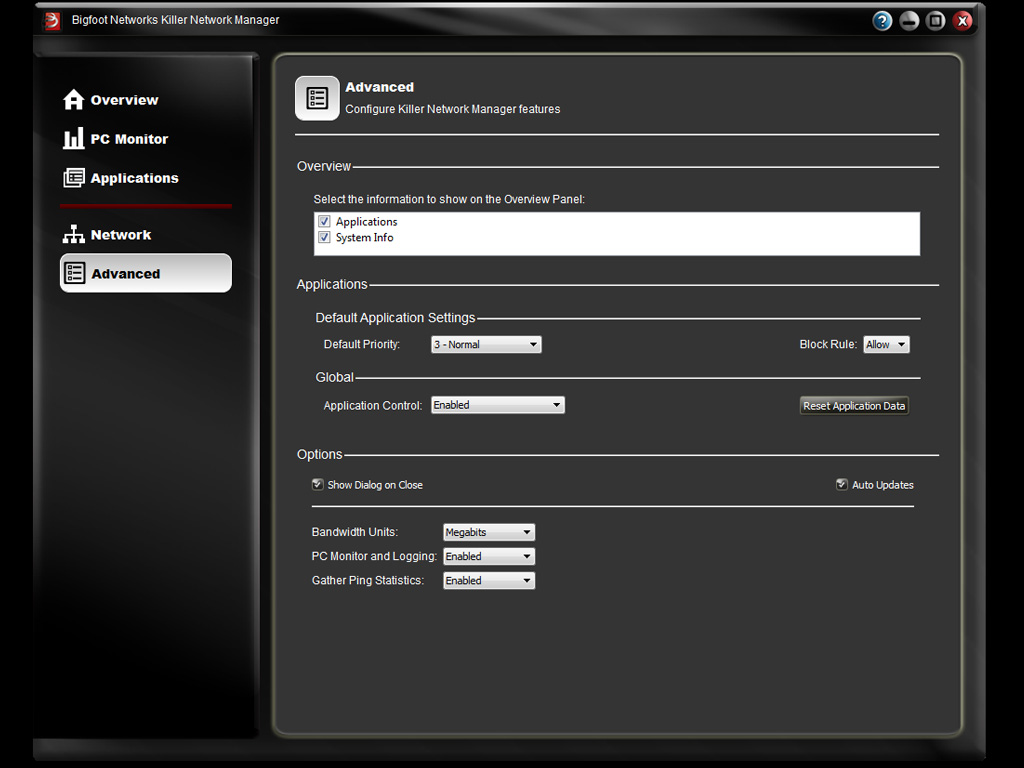Open the Overview tab label
The image size is (1024, 768).
click(x=124, y=100)
